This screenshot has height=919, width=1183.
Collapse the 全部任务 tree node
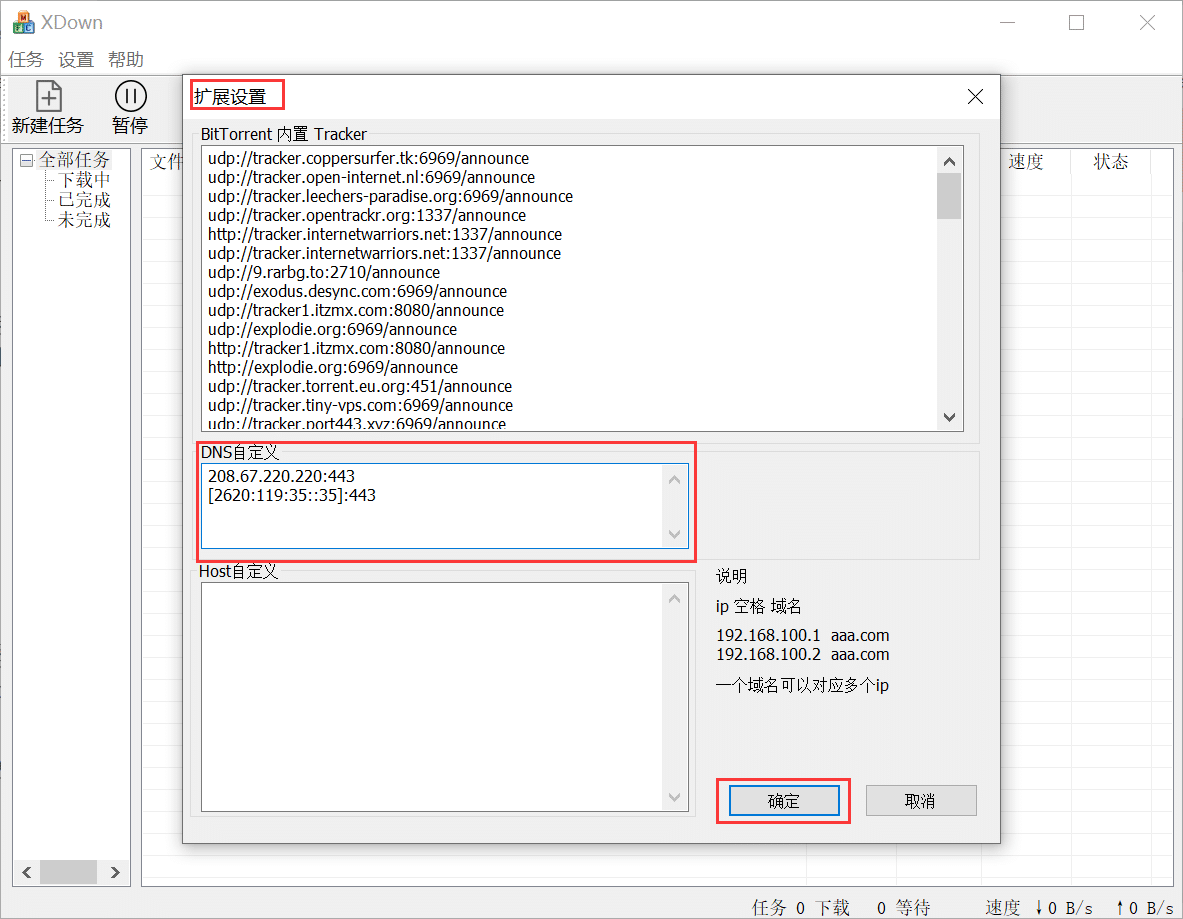(25, 158)
